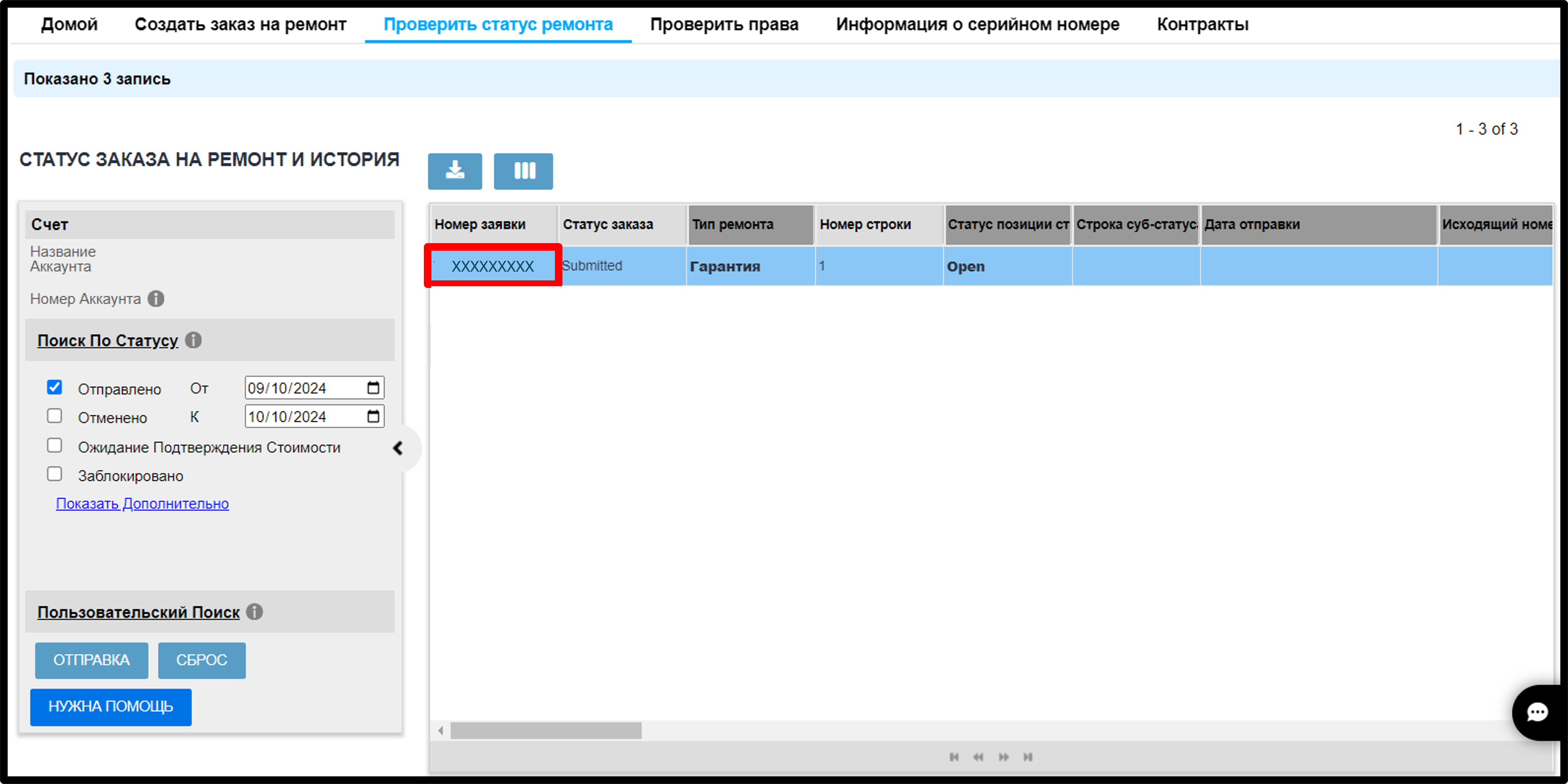Image resolution: width=1568 pixels, height=784 pixels.
Task: Collapse the filter panel with chevron arrow
Action: click(x=398, y=448)
